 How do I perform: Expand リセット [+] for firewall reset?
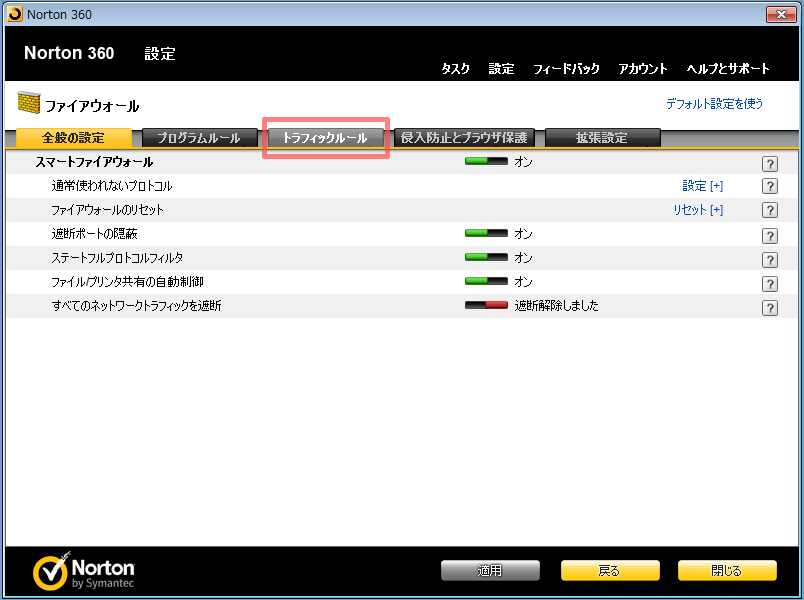pyautogui.click(x=698, y=210)
